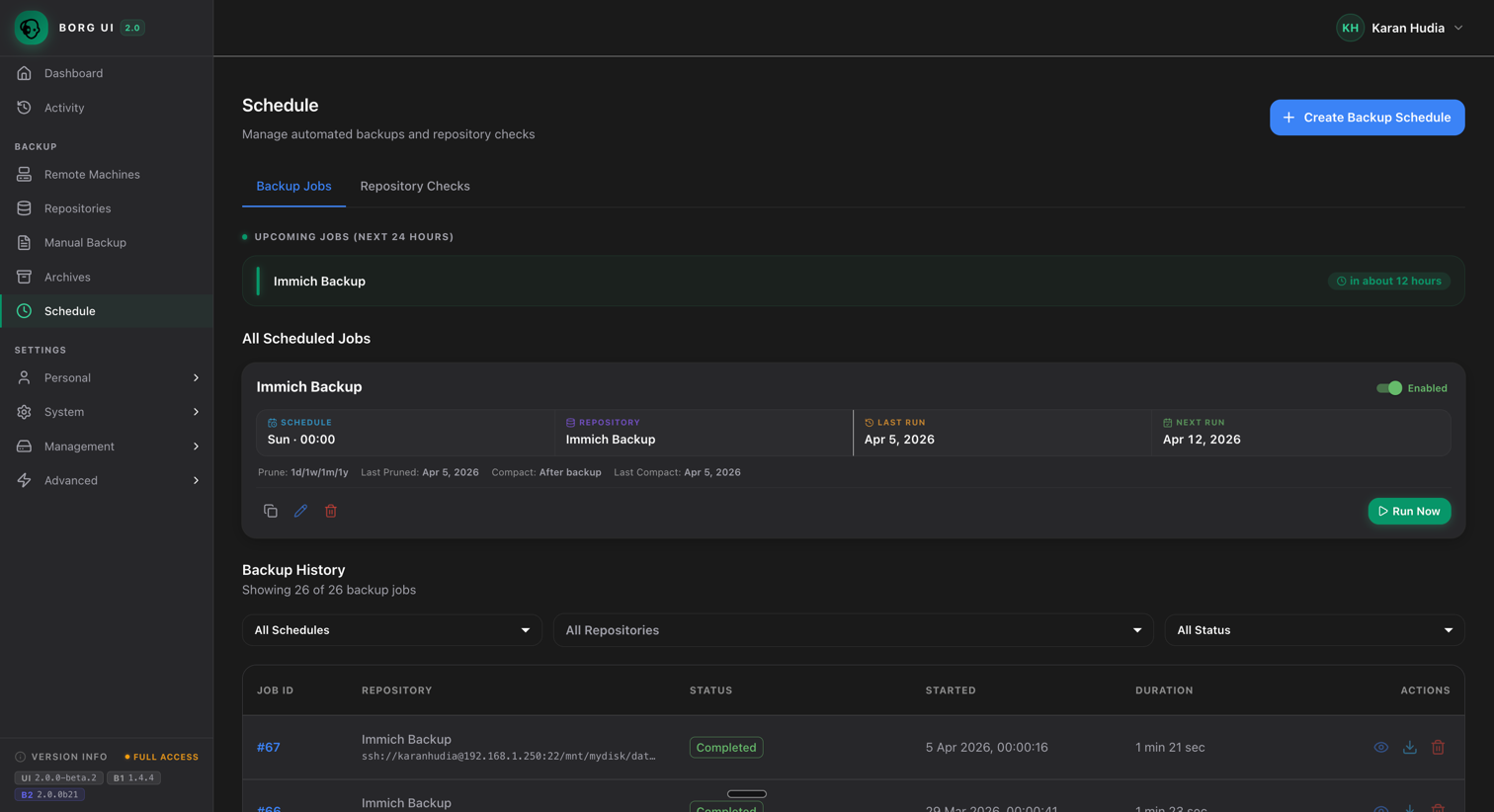Click the UI 2.0.0-beta.2 version chip
1494x812 pixels.
[59, 778]
